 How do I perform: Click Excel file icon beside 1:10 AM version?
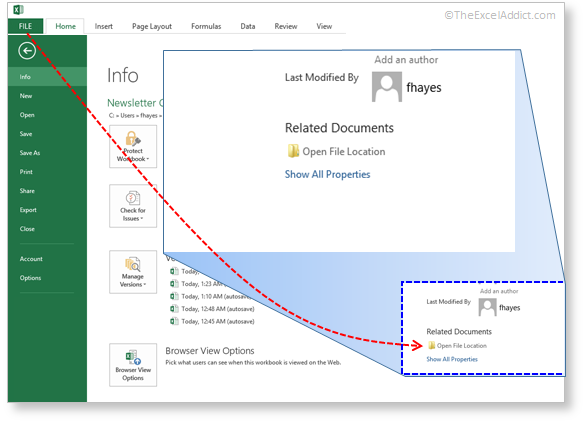[x=174, y=296]
